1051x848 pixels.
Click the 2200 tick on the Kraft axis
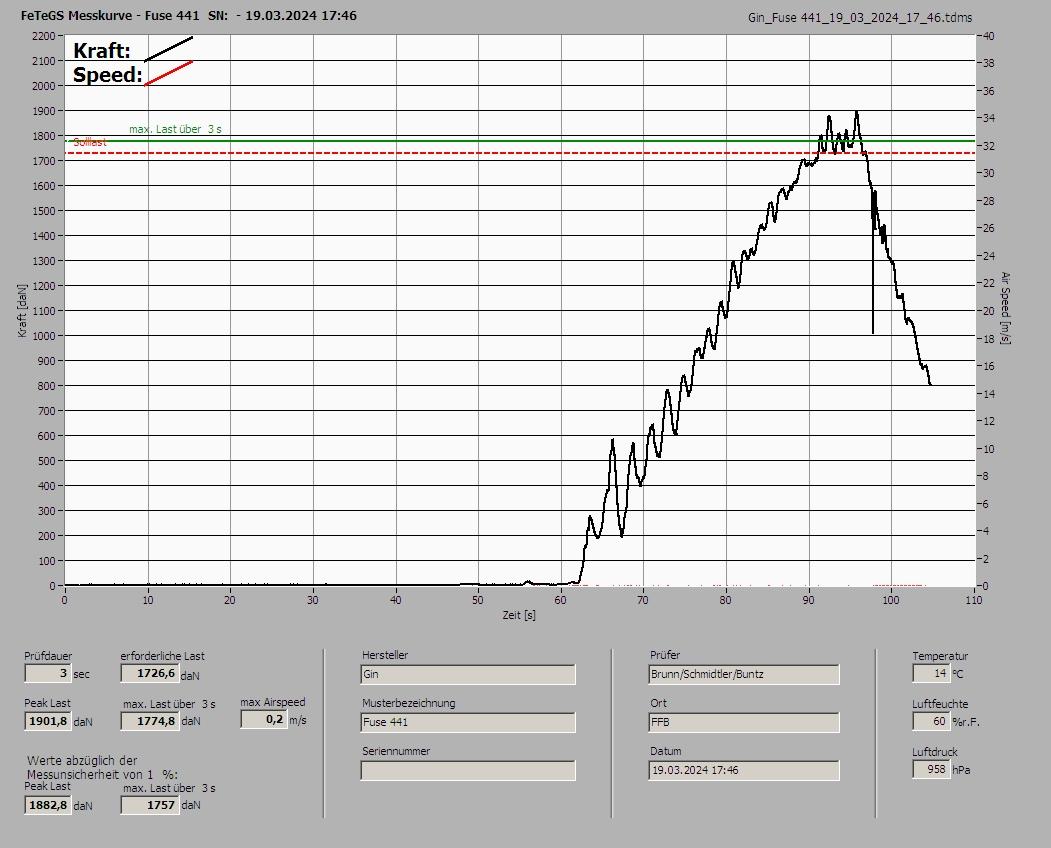coord(43,36)
